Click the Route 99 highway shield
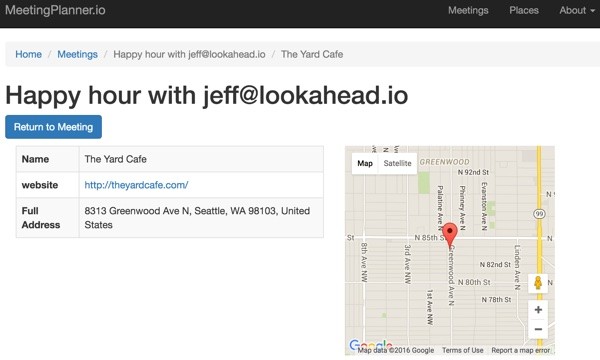The height and width of the screenshot is (360, 600). 539,214
